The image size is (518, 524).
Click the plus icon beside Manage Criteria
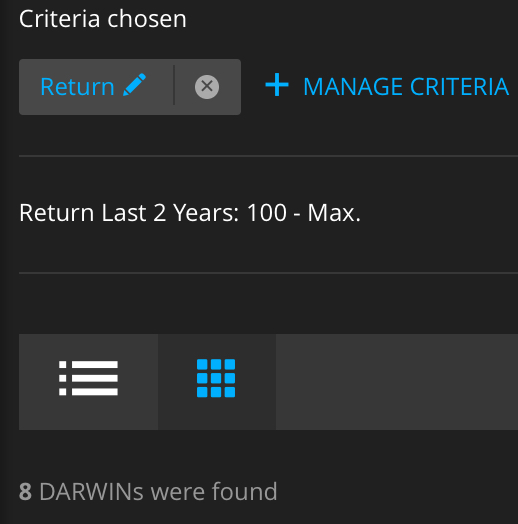click(277, 85)
